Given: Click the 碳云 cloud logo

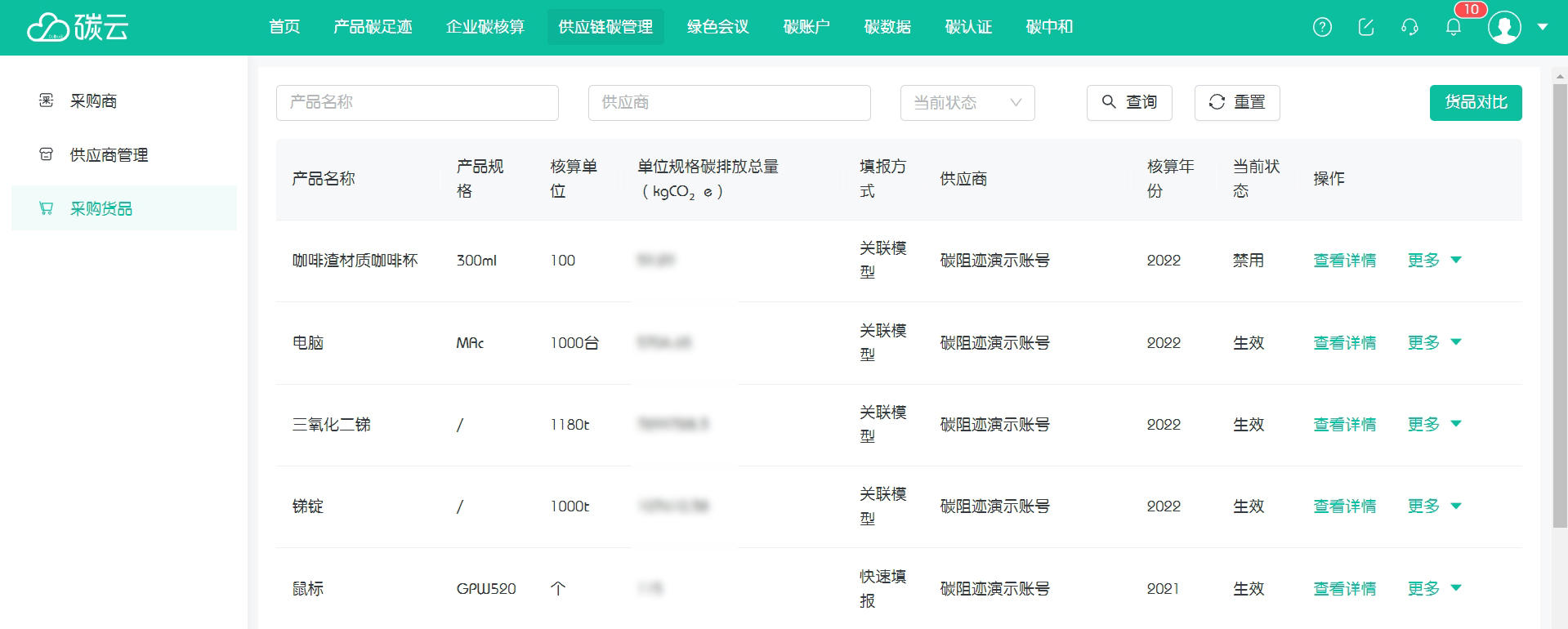Looking at the screenshot, I should (78, 27).
